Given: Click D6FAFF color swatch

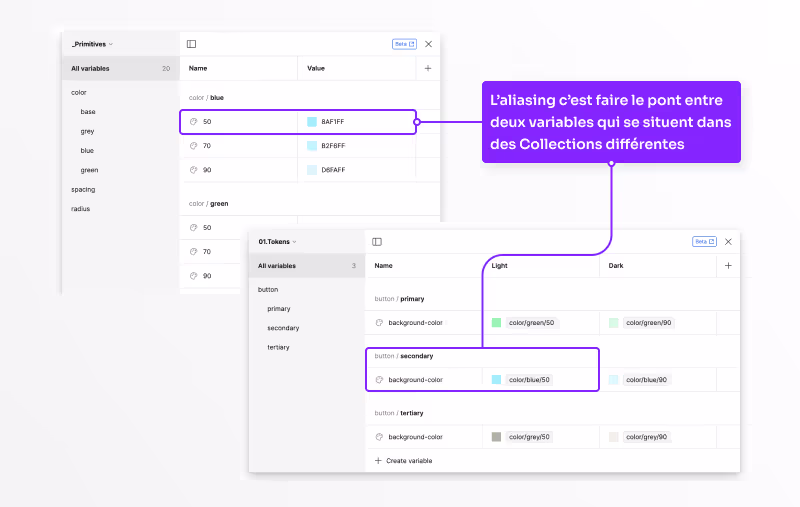Looking at the screenshot, I should tap(312, 170).
